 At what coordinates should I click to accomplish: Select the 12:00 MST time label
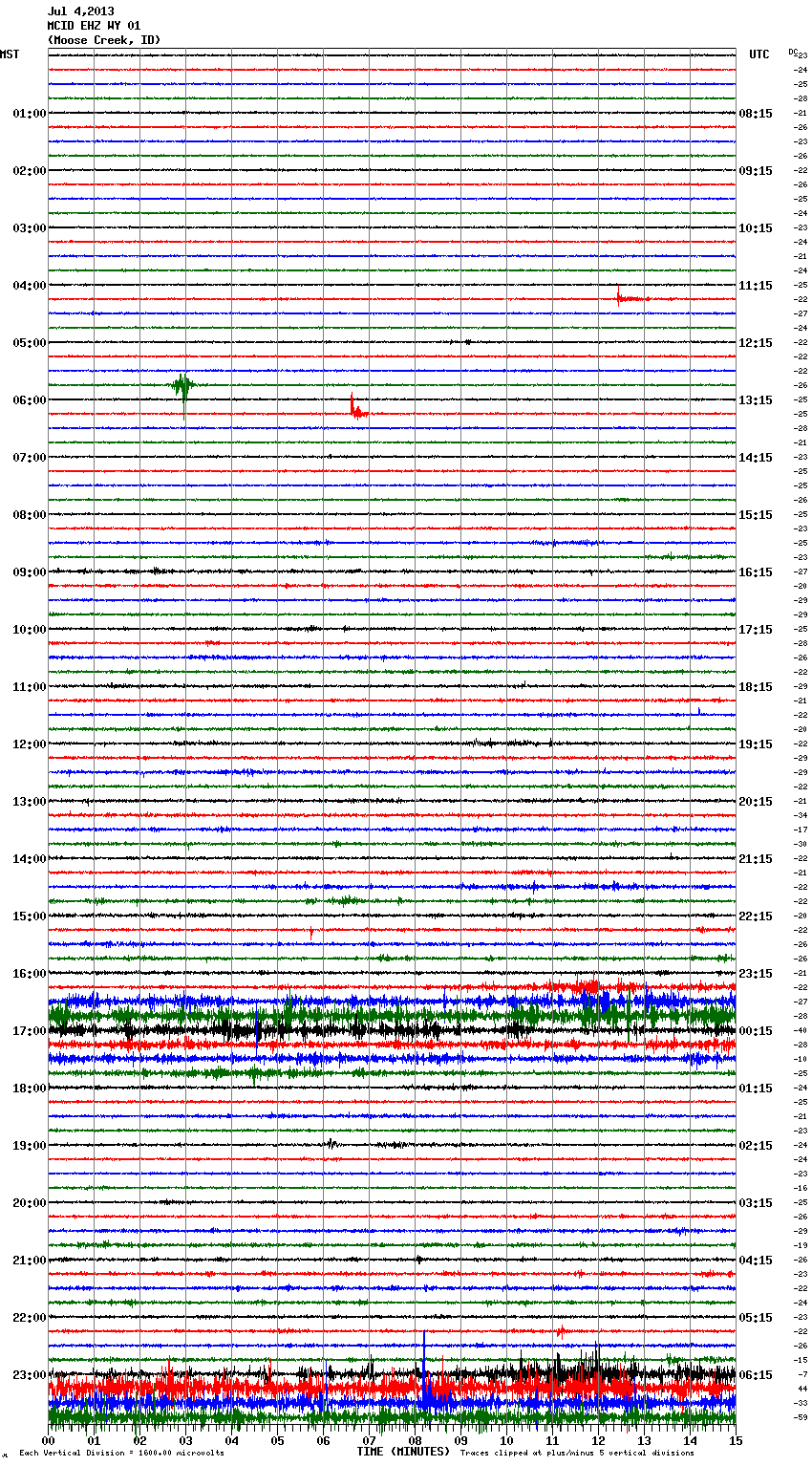(30, 744)
